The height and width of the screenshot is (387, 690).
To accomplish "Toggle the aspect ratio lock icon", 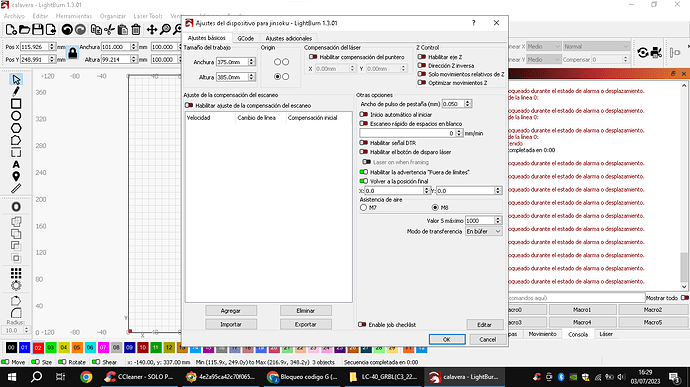I will (x=73, y=53).
